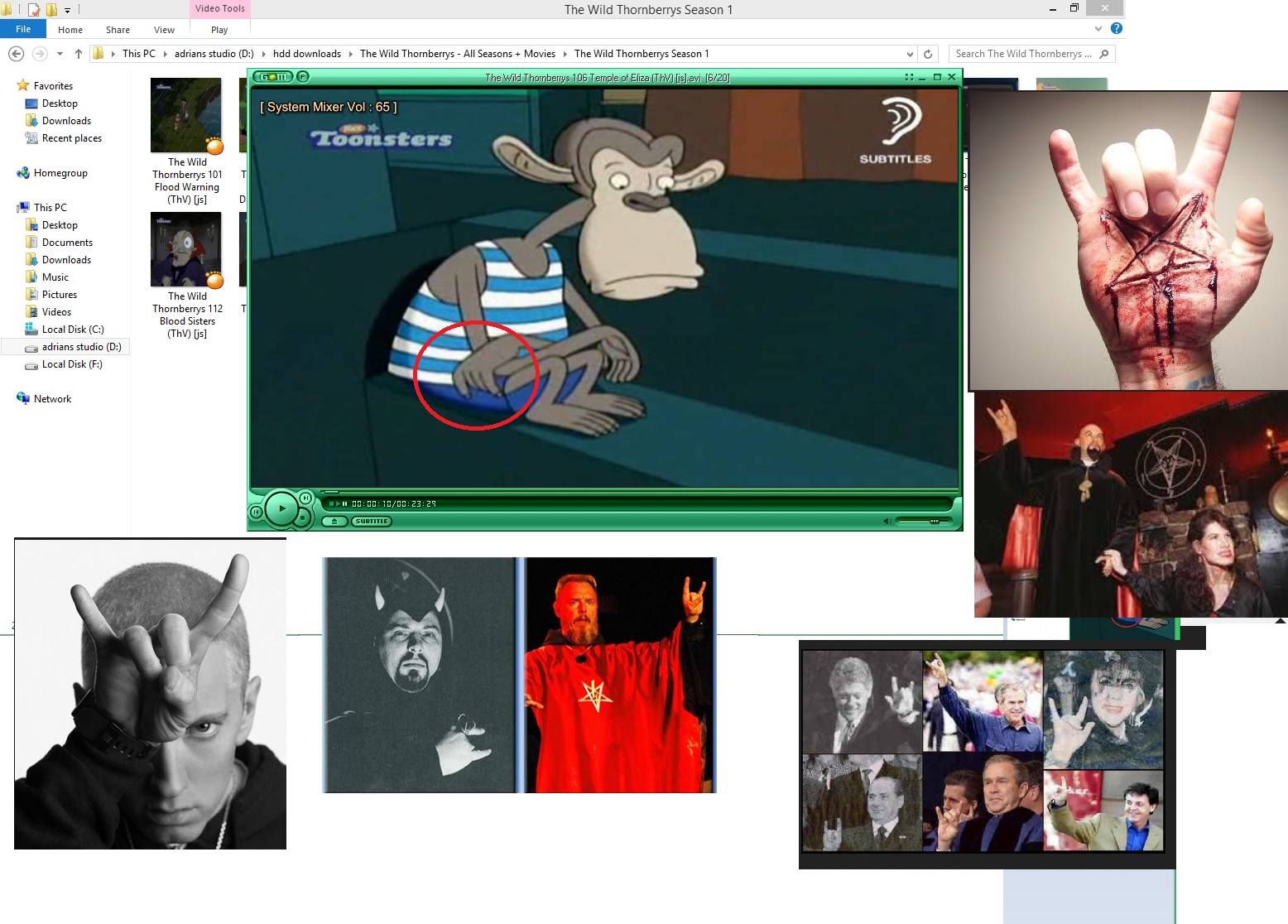
Task: Open breadcrumb arrow before 'Season 1' folder
Action: [565, 54]
